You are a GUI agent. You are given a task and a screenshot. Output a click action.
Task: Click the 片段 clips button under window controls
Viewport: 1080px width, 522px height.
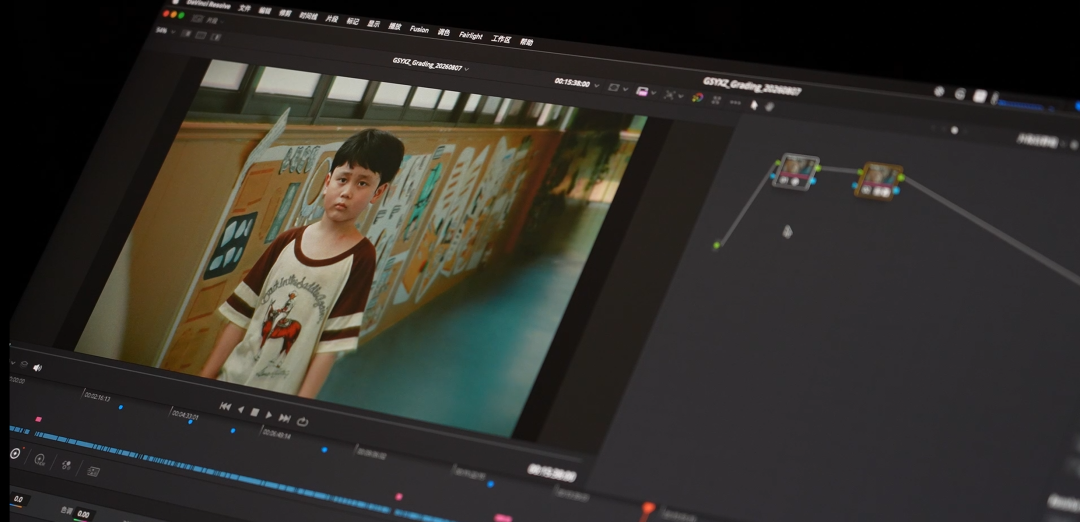207,21
